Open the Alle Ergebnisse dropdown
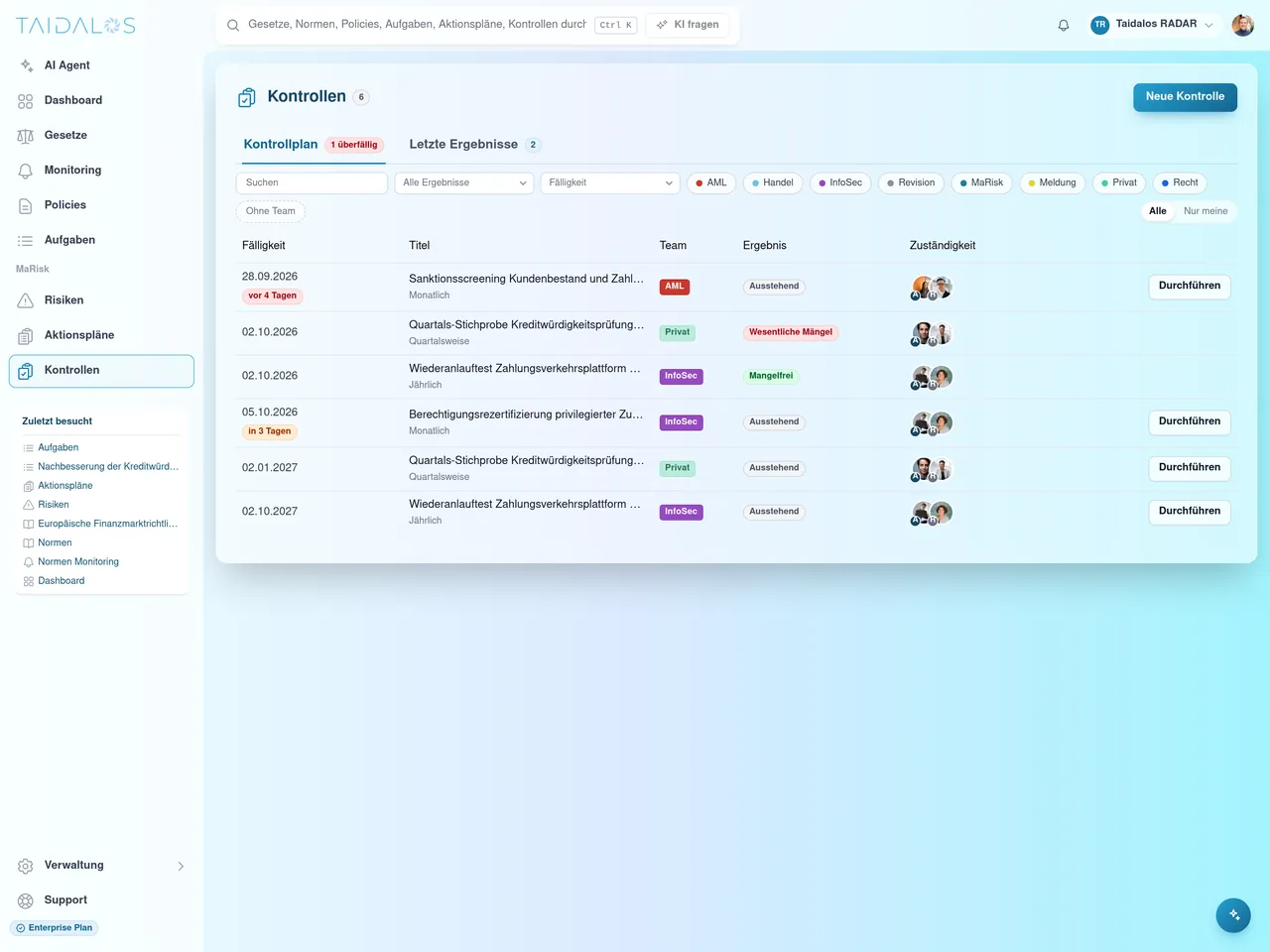Viewport: 1270px width, 952px height. coord(464,182)
